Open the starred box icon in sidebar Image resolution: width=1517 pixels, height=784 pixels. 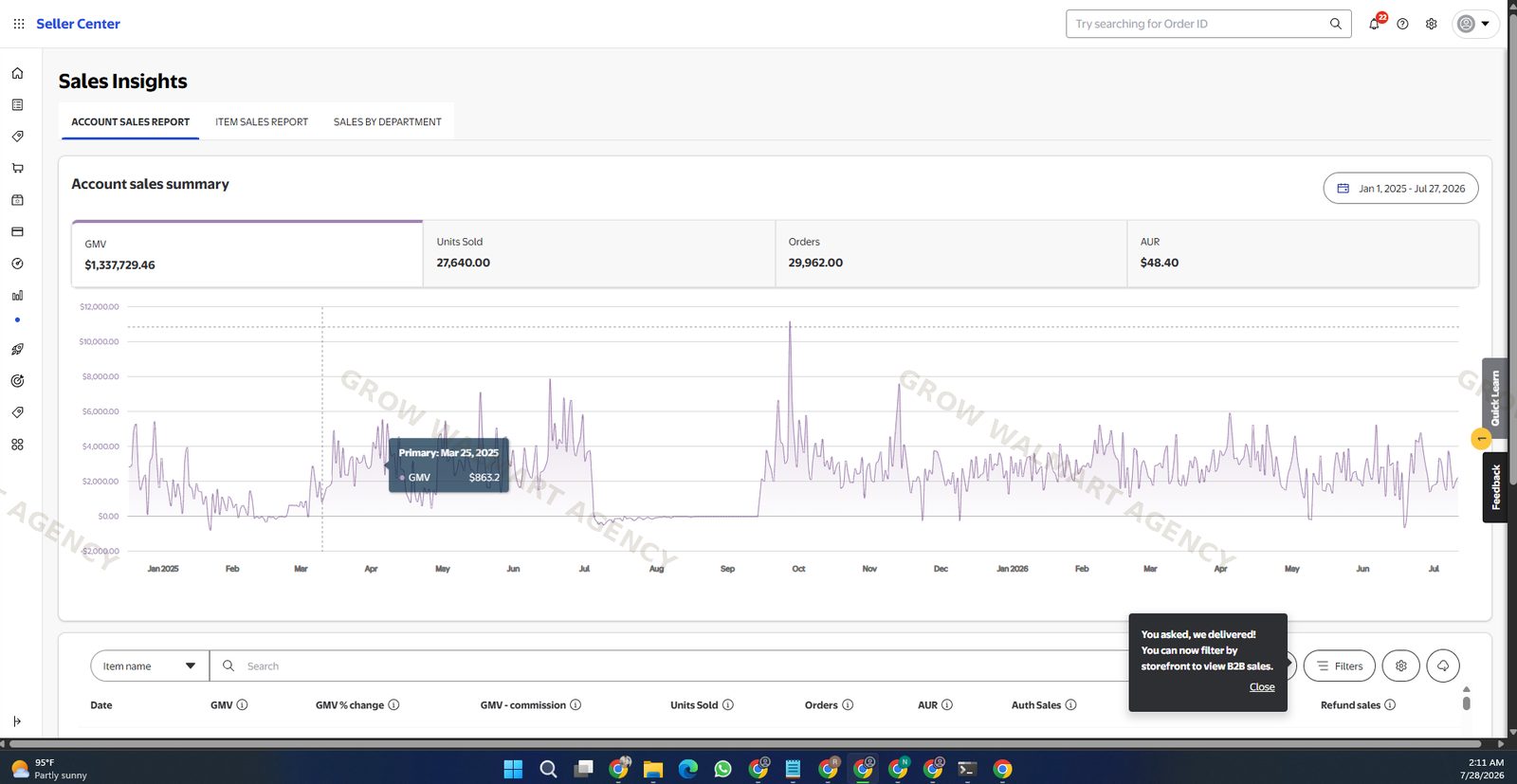[17, 200]
